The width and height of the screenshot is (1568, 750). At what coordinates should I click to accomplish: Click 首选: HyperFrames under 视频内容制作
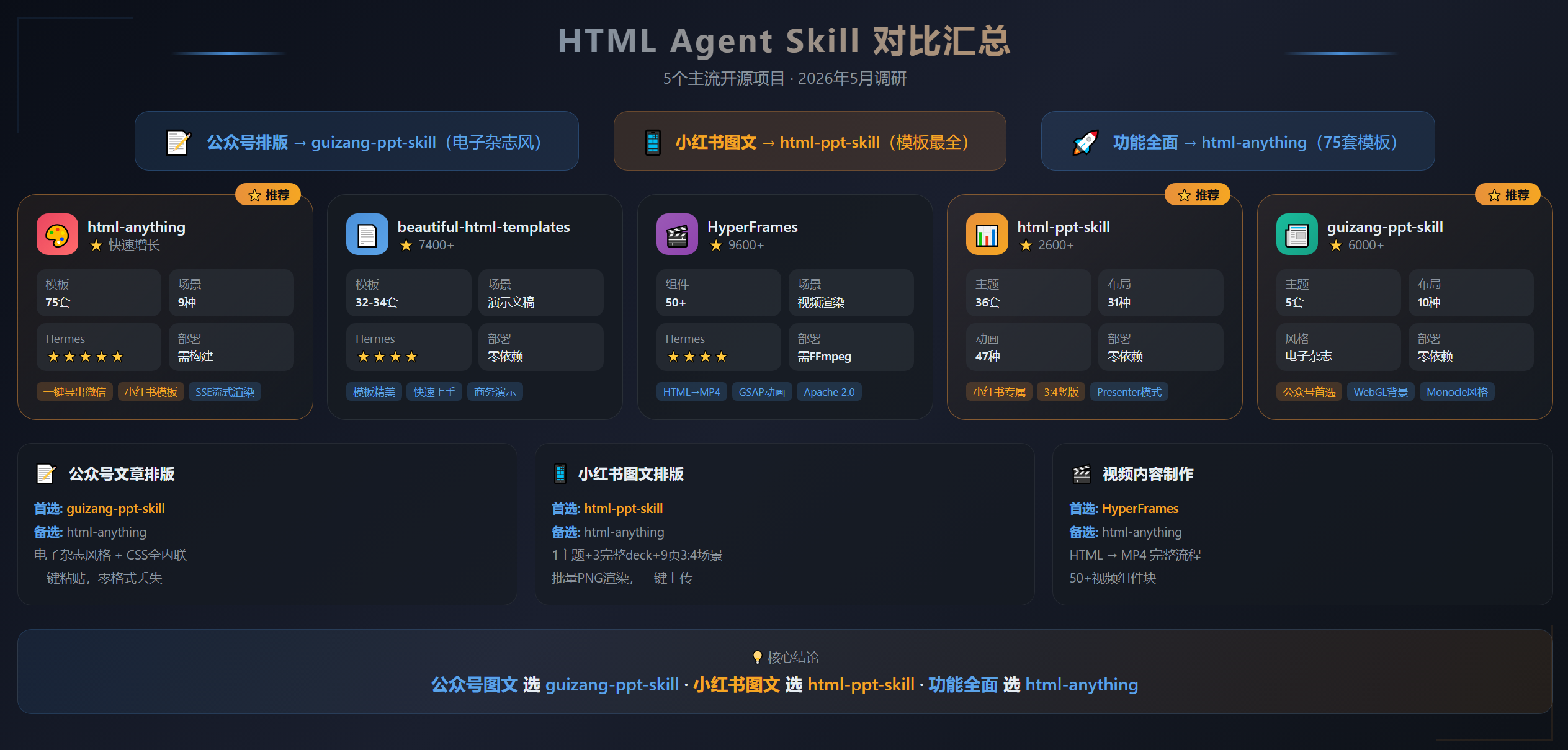click(x=1124, y=509)
